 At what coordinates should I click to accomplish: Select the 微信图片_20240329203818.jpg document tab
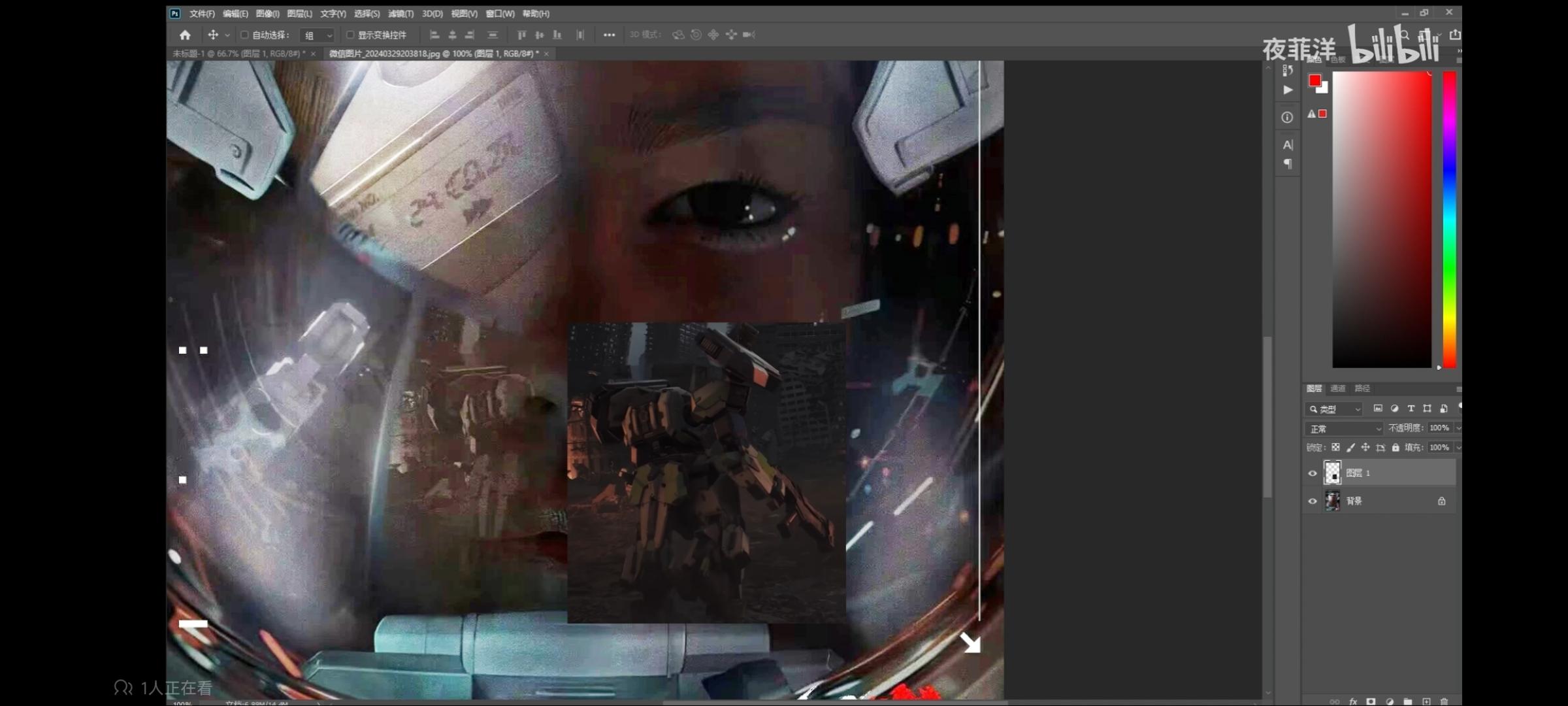coord(434,54)
